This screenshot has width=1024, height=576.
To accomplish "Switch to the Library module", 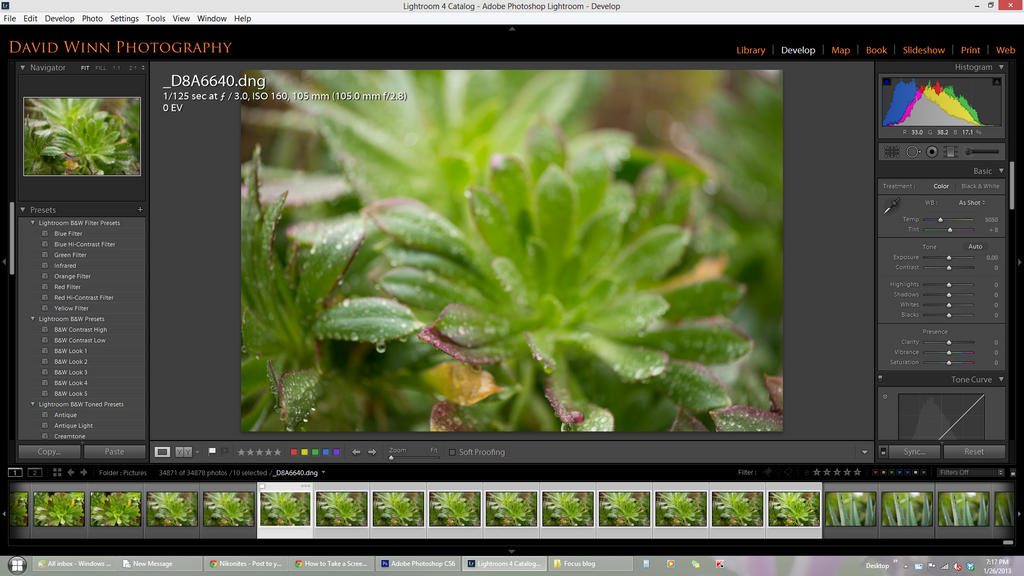I will 750,50.
